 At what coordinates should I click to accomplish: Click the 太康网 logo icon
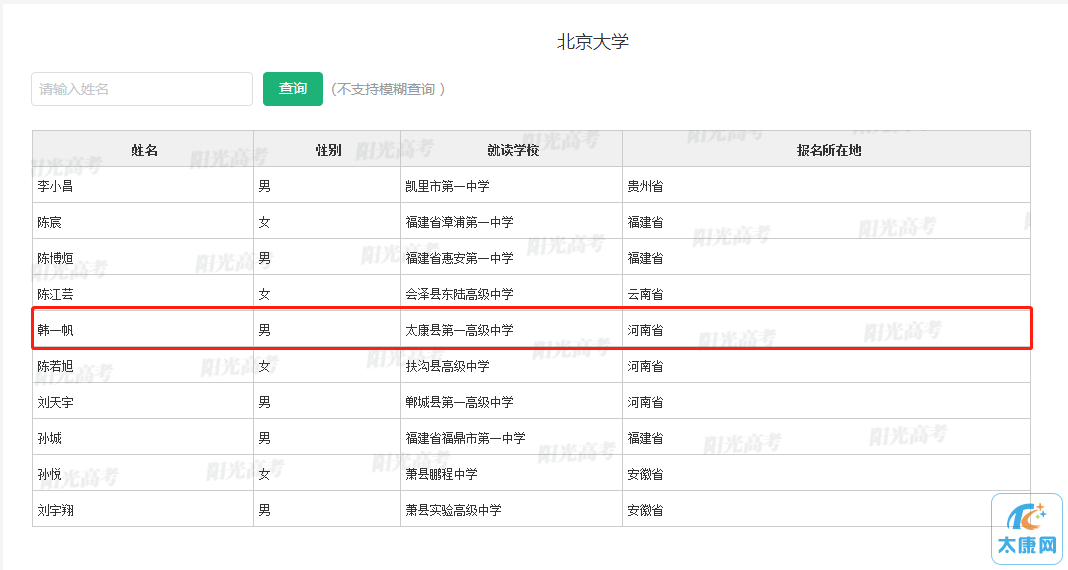coord(1027,529)
